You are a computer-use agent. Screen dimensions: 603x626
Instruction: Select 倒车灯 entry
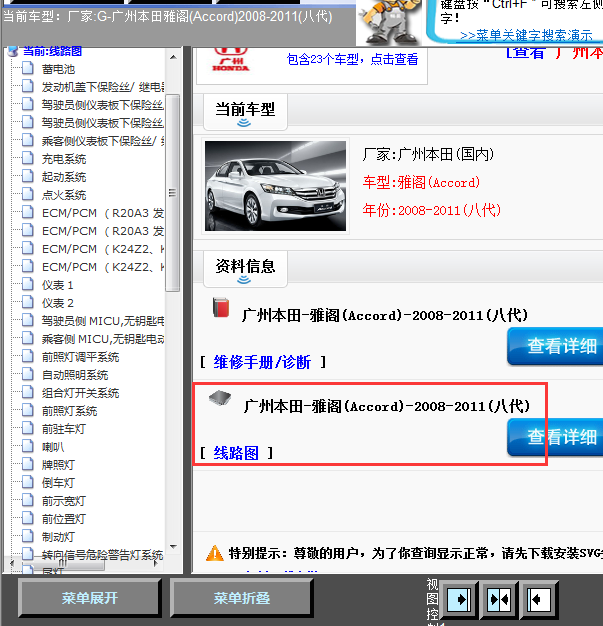58,483
